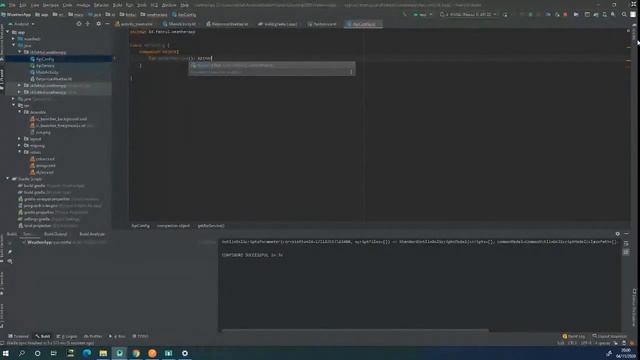The height and width of the screenshot is (360, 640).
Task: Switch to Build Output tab
Action: 56,234
